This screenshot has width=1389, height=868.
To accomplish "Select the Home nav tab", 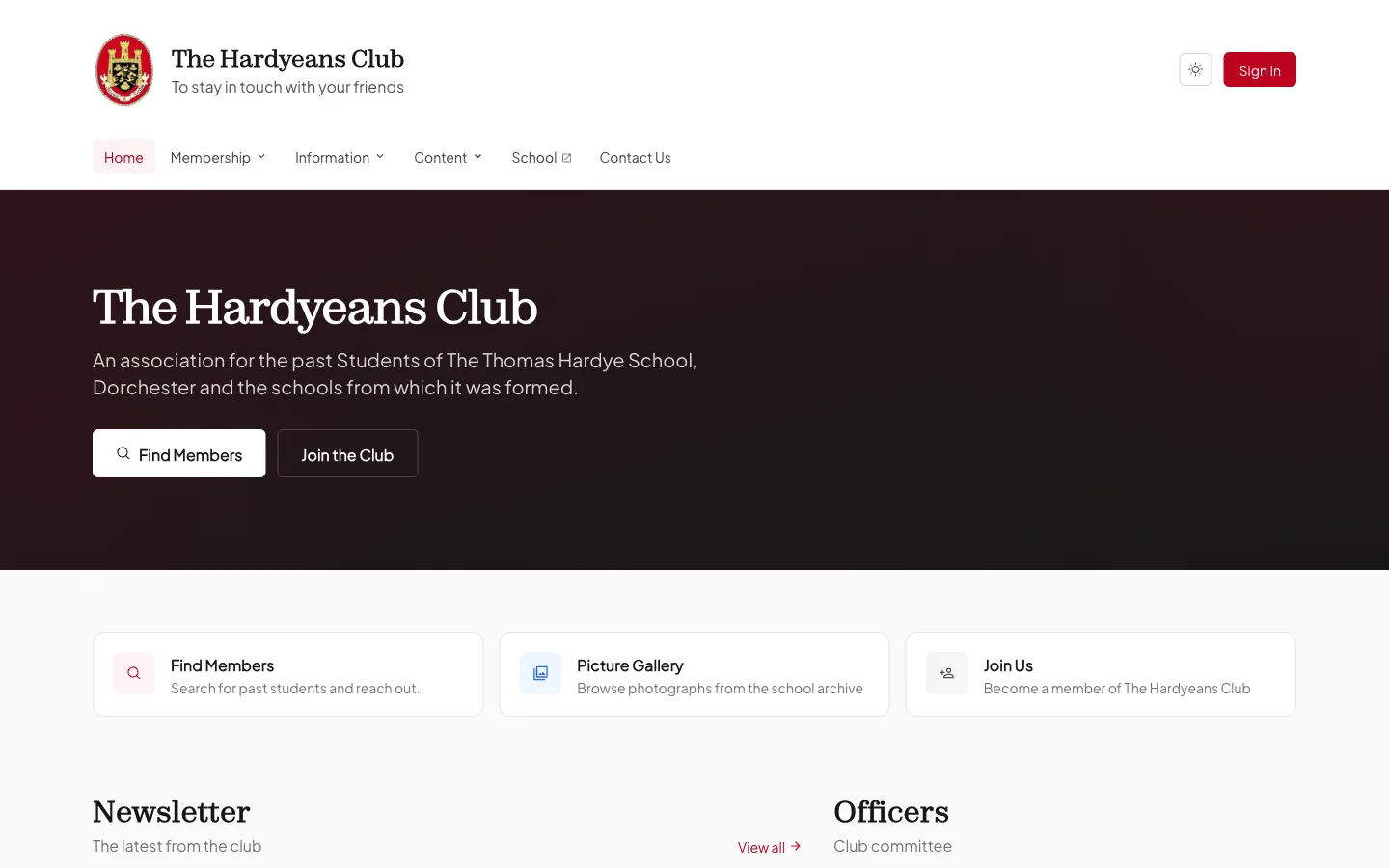I will tap(123, 157).
